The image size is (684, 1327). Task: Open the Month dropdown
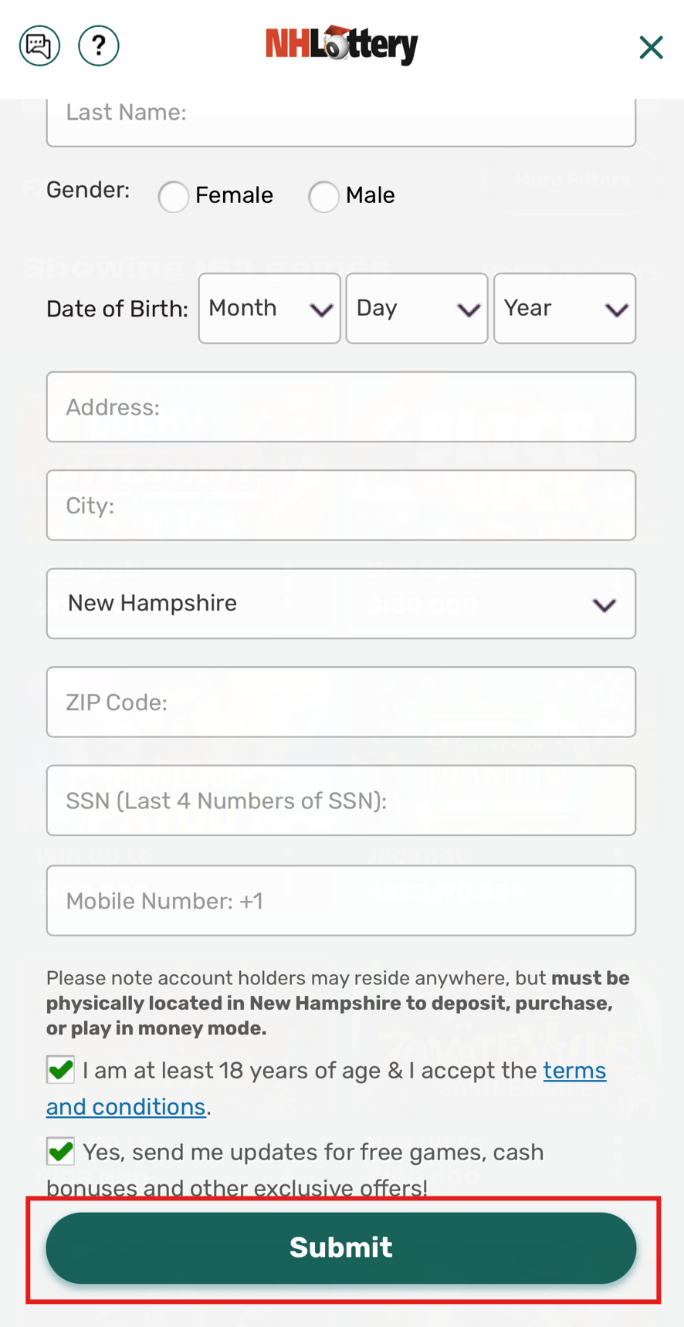(269, 308)
